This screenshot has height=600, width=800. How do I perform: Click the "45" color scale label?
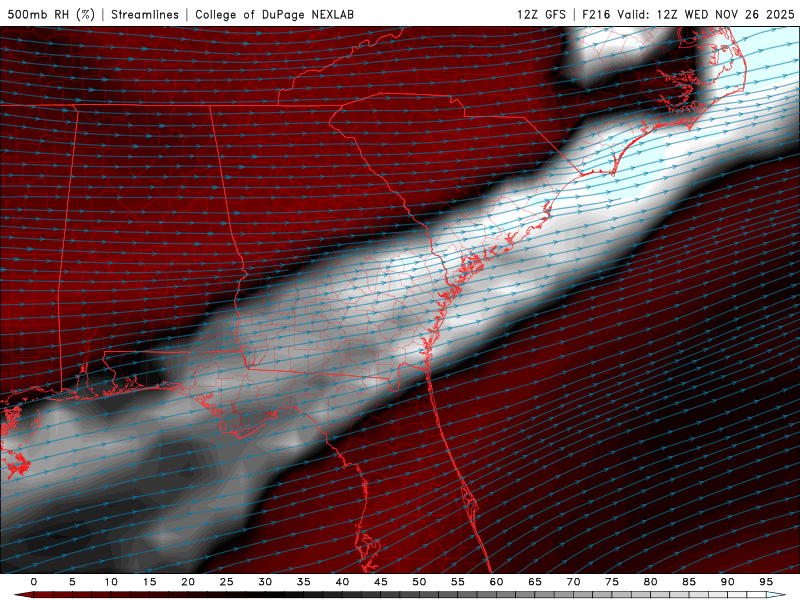pyautogui.click(x=381, y=582)
